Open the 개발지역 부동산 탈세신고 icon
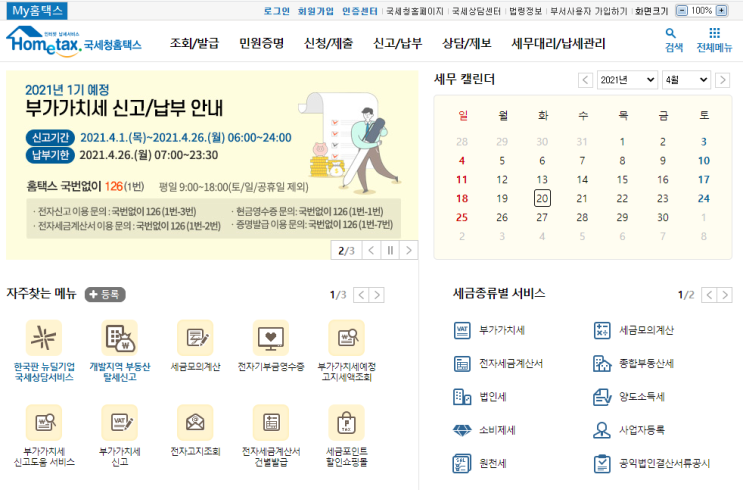 coord(119,337)
